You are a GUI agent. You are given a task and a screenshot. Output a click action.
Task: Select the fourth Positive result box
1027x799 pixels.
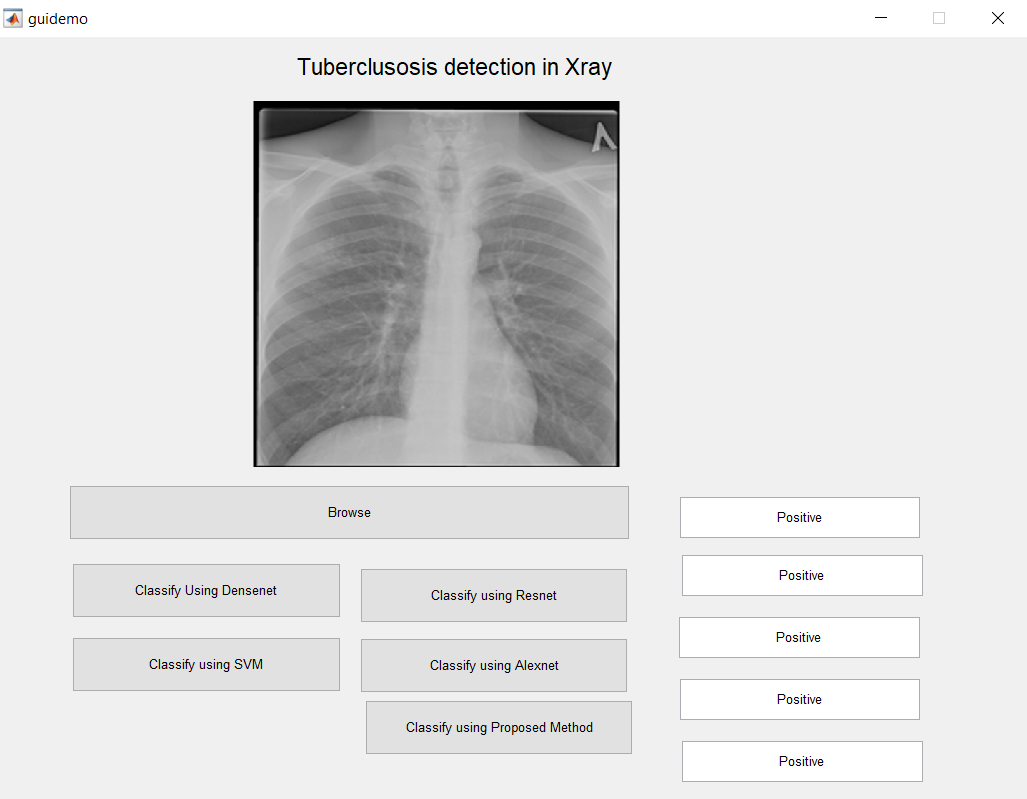click(x=799, y=699)
